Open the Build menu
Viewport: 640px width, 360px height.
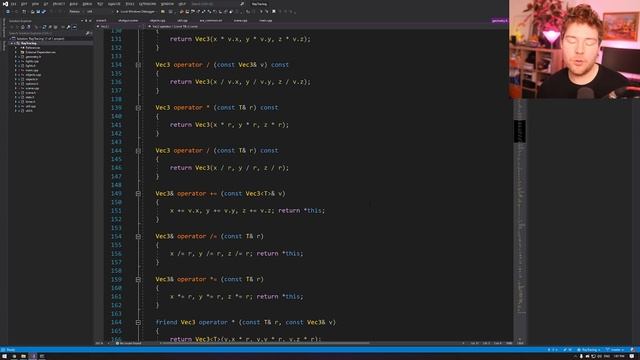pyautogui.click(x=73, y=4)
